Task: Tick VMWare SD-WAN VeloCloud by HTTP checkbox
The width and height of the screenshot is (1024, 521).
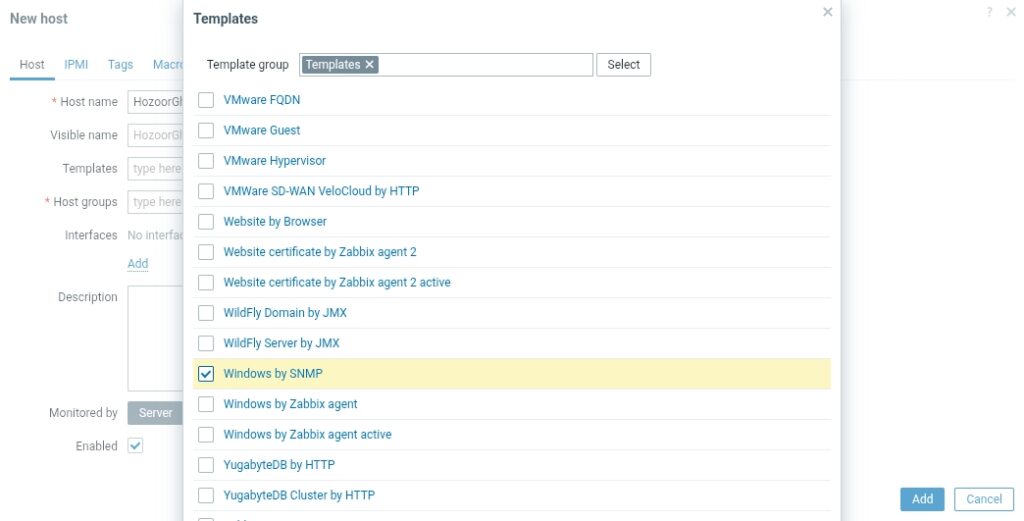Action: pyautogui.click(x=206, y=191)
